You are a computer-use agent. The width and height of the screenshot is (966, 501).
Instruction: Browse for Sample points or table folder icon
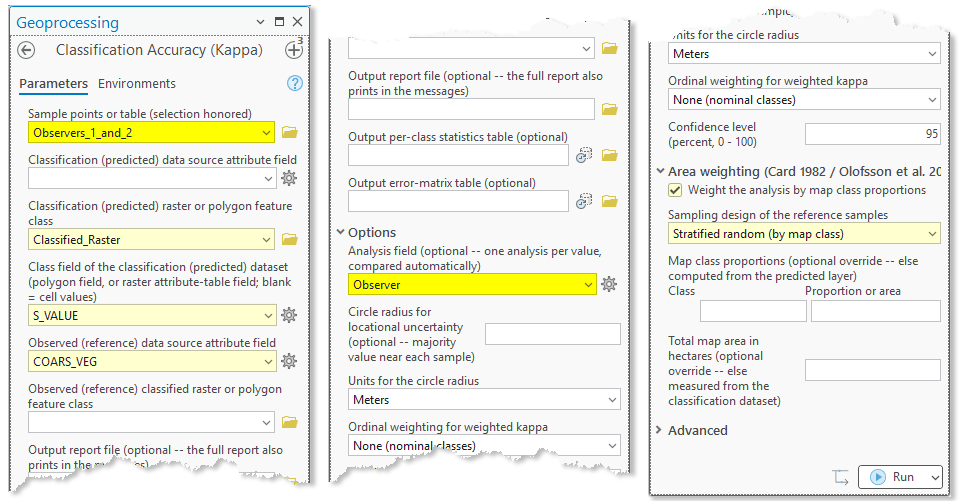[x=290, y=132]
